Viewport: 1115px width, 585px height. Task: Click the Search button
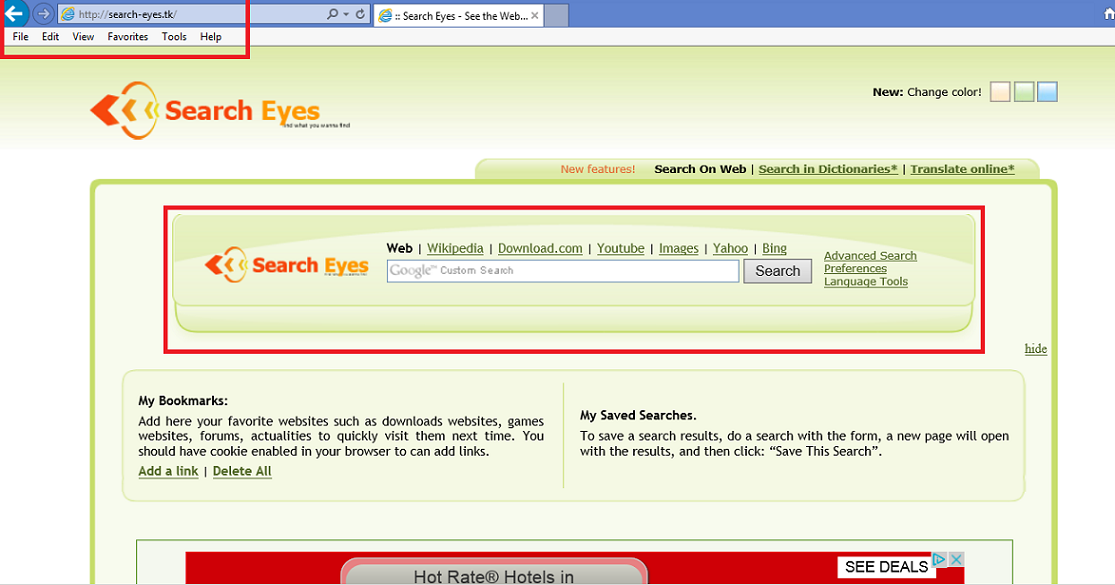tap(777, 271)
